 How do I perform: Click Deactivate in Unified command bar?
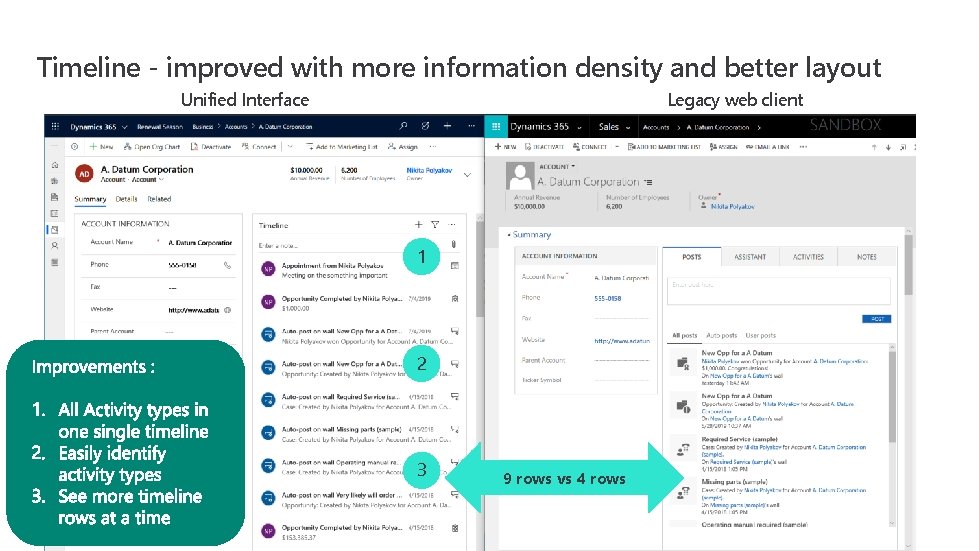pyautogui.click(x=211, y=147)
